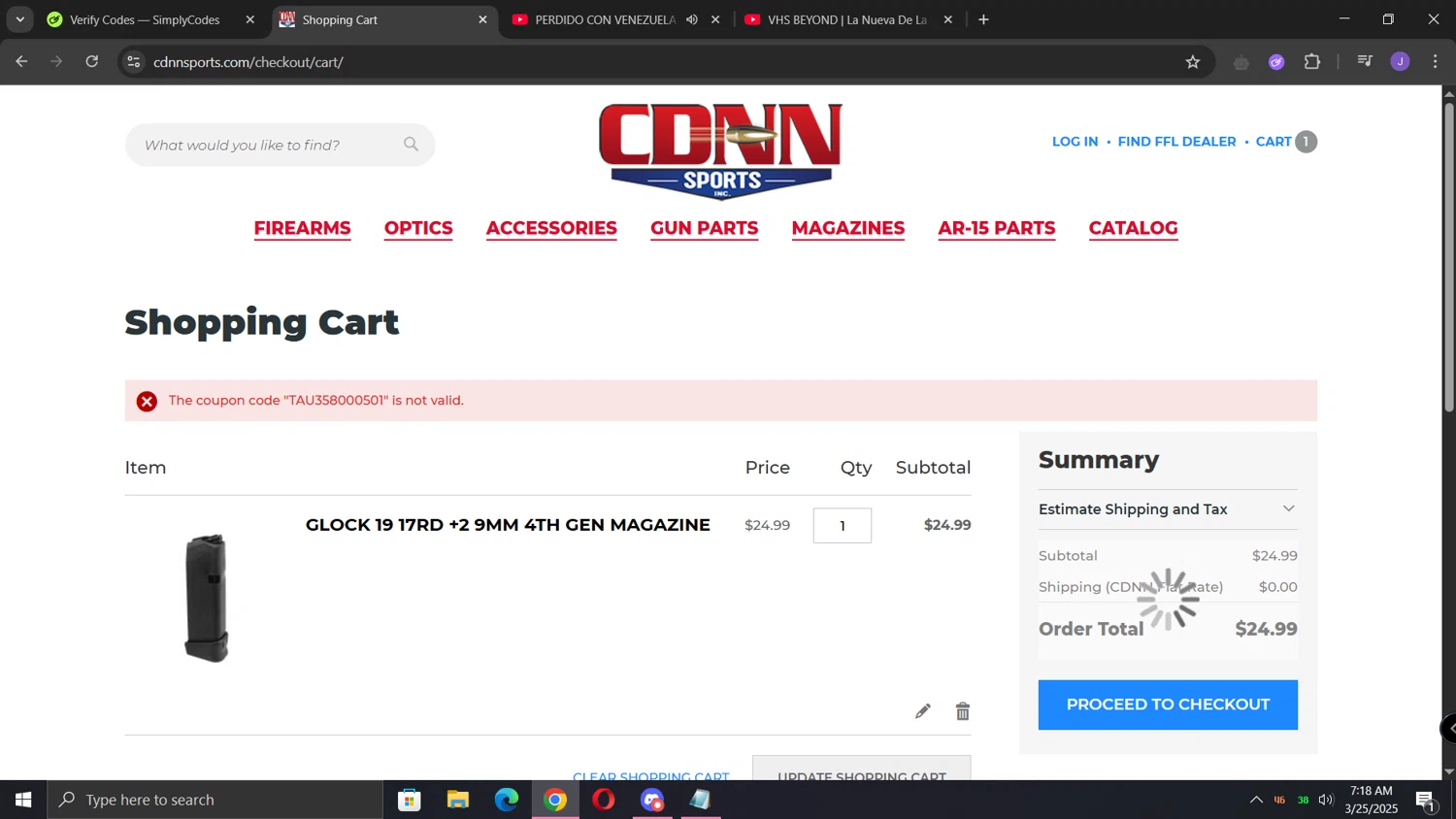This screenshot has height=819, width=1456.
Task: Click the volume icon in system tray
Action: (1326, 800)
